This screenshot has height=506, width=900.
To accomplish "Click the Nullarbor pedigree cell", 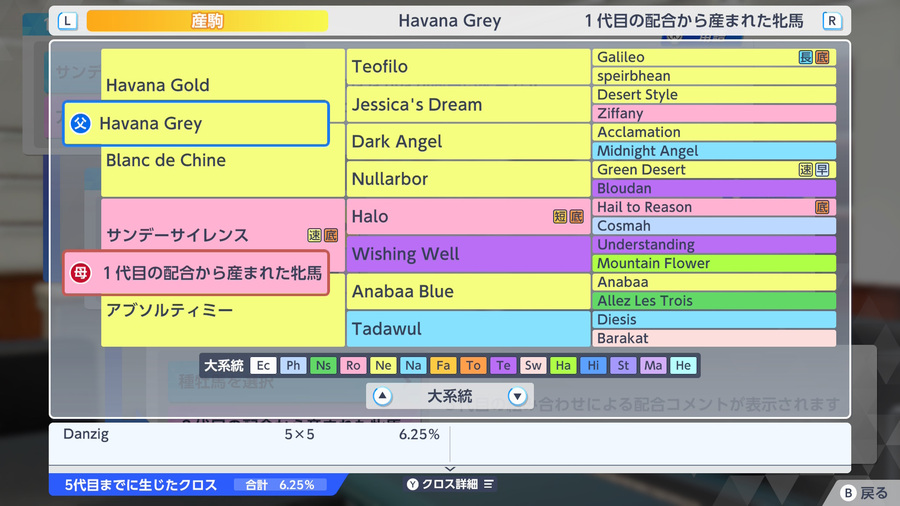I will point(468,179).
